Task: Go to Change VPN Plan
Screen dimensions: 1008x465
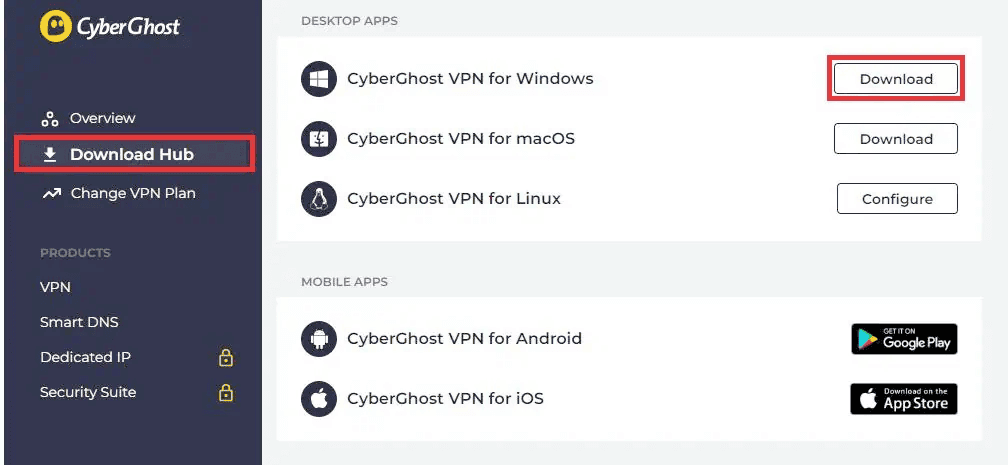Action: pyautogui.click(x=118, y=193)
